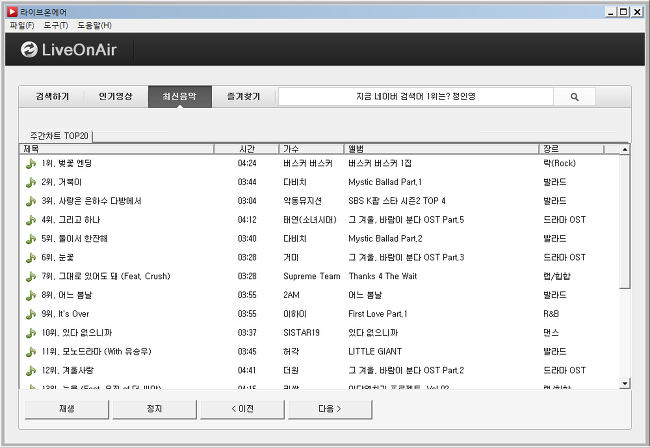Select artist 버스커 버스커 in row 1
The width and height of the screenshot is (650, 448).
point(308,163)
